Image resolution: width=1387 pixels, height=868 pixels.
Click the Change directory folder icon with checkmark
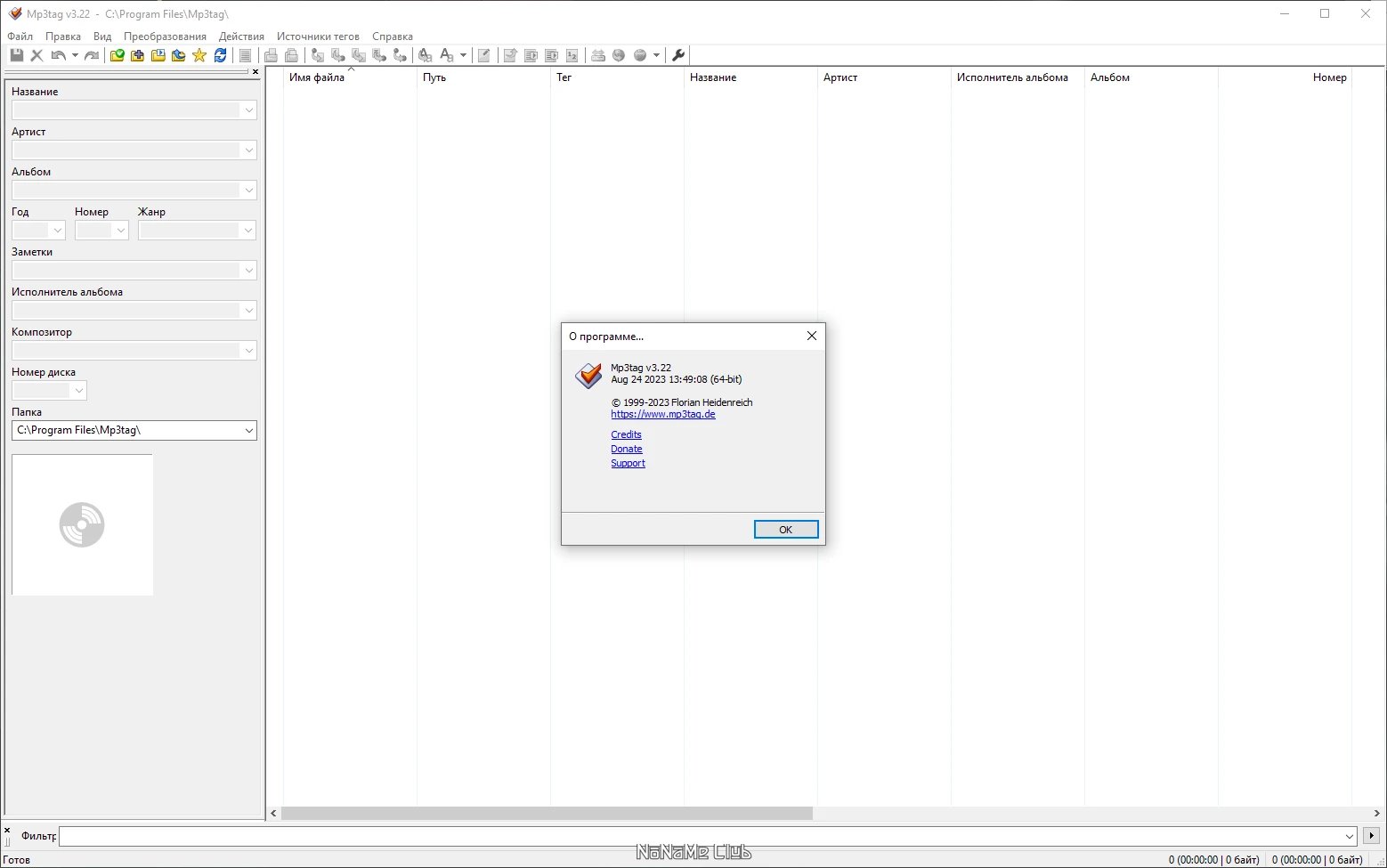(117, 55)
